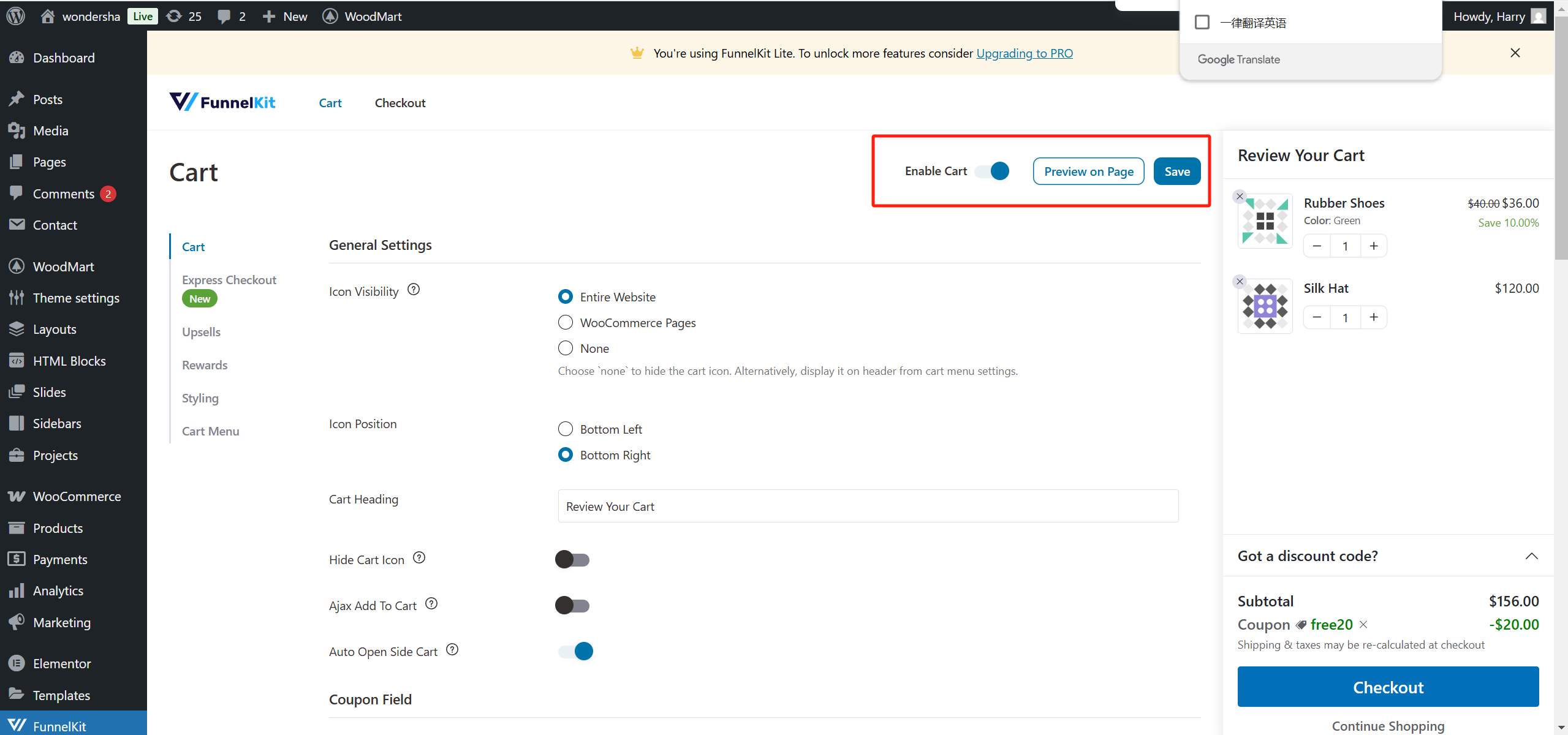Viewport: 1568px width, 735px height.
Task: Click the Preview on Page button
Action: pyautogui.click(x=1088, y=171)
